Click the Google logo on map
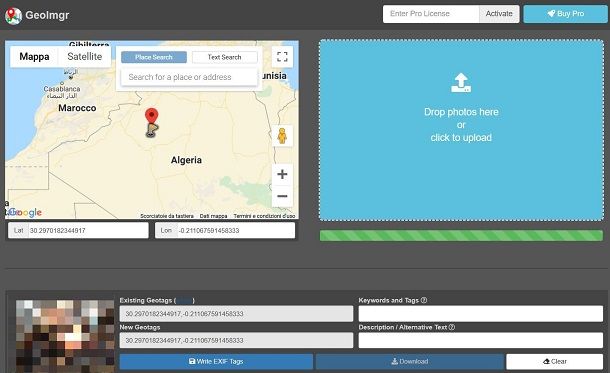This screenshot has height=373, width=610. [x=24, y=212]
